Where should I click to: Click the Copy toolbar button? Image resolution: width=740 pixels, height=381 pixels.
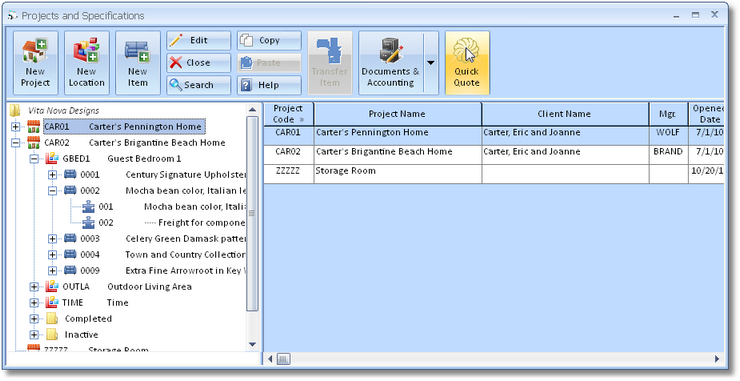(269, 41)
